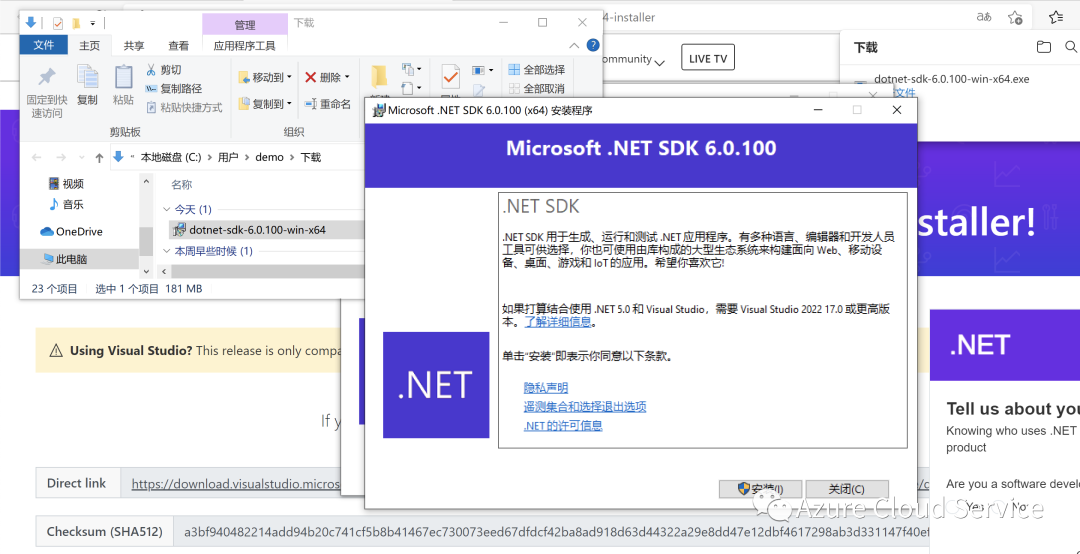
Task: Click the search icon in Downloads panel
Action: 1071,48
